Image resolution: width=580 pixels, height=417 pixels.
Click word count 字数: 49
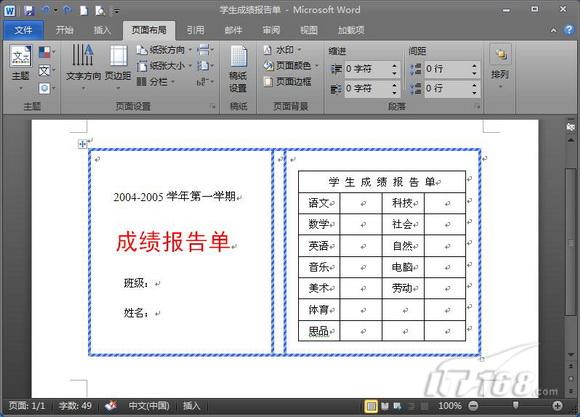click(x=75, y=406)
